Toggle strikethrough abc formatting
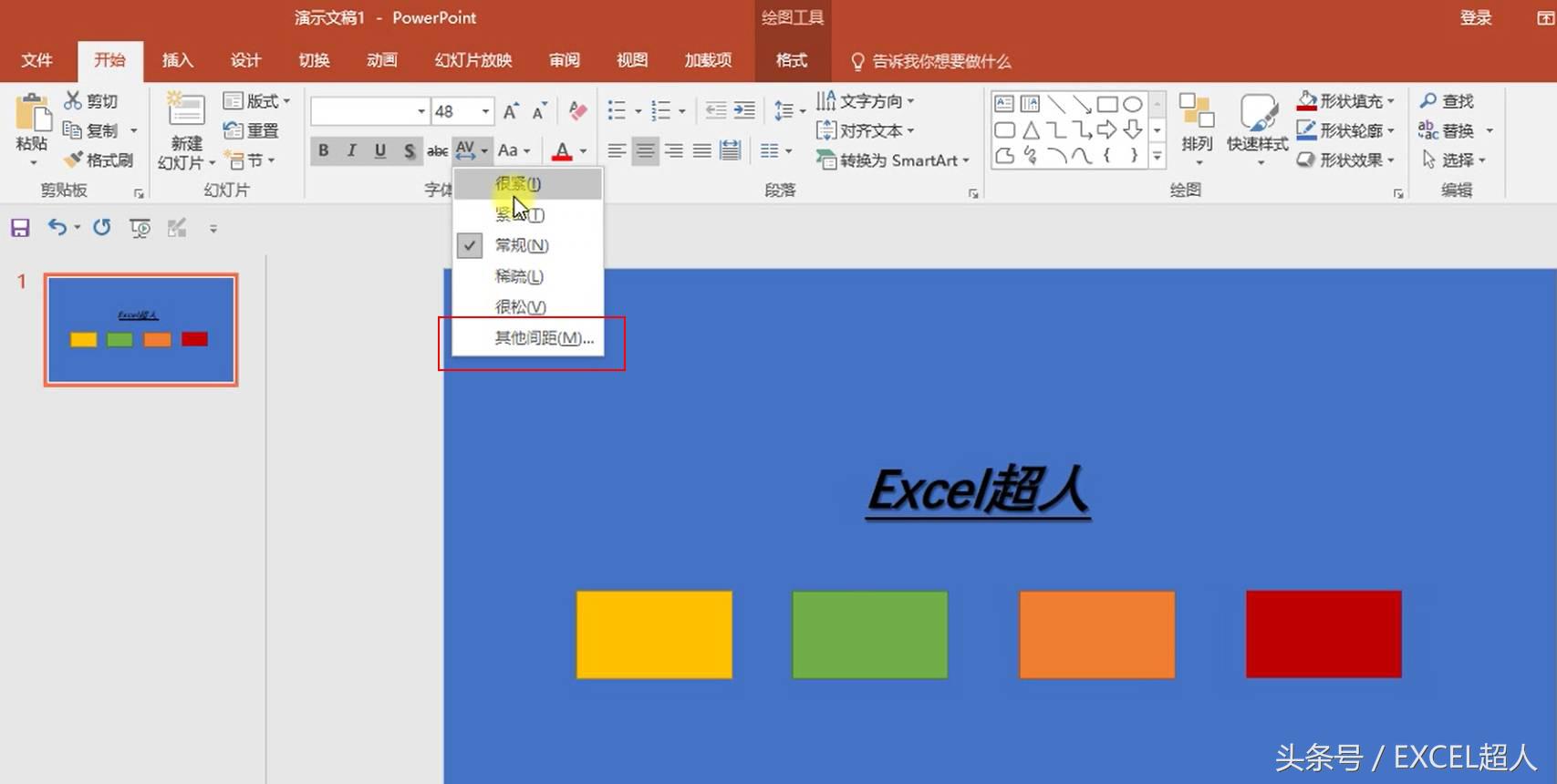 coord(438,150)
